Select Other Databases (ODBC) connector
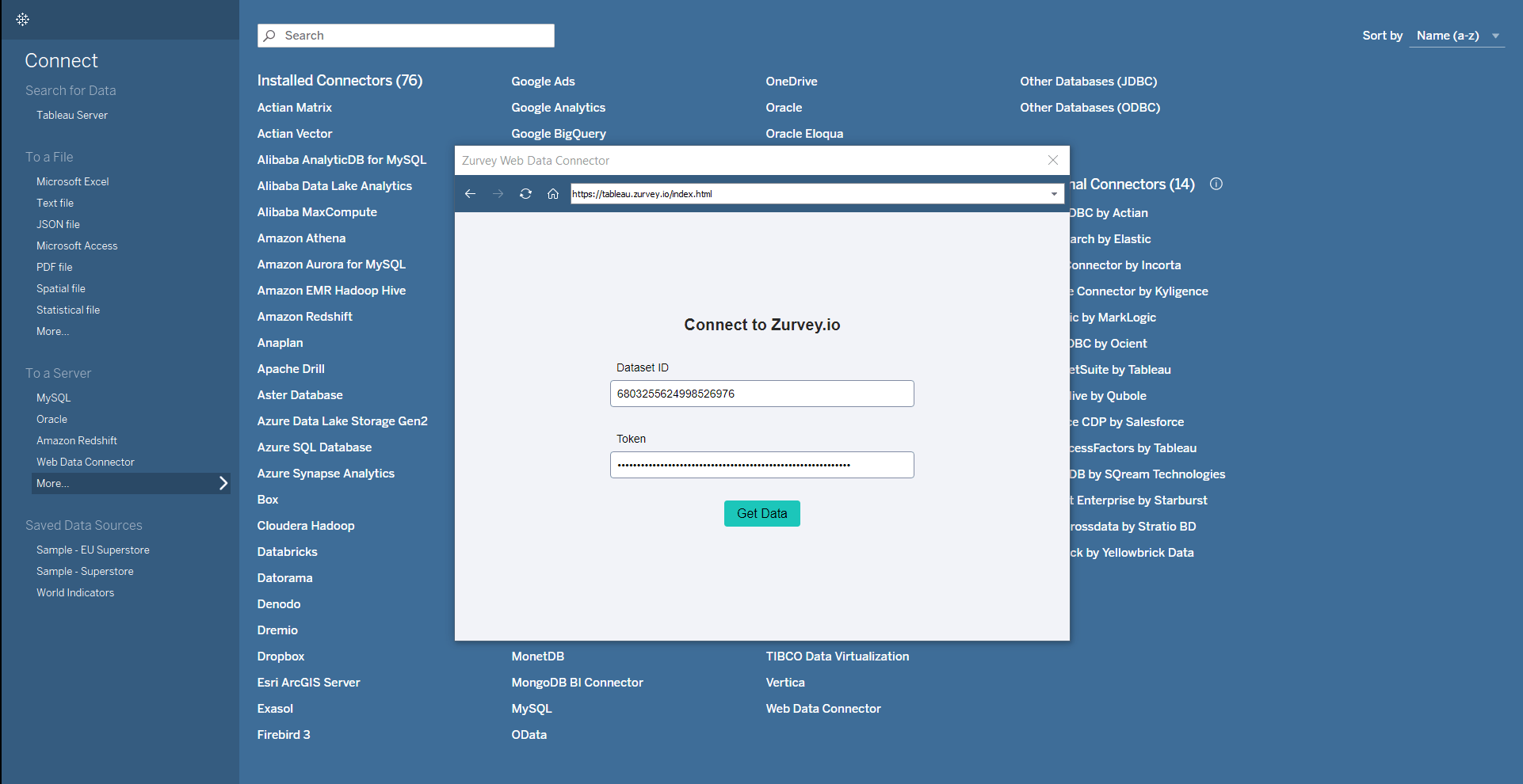 [1090, 108]
